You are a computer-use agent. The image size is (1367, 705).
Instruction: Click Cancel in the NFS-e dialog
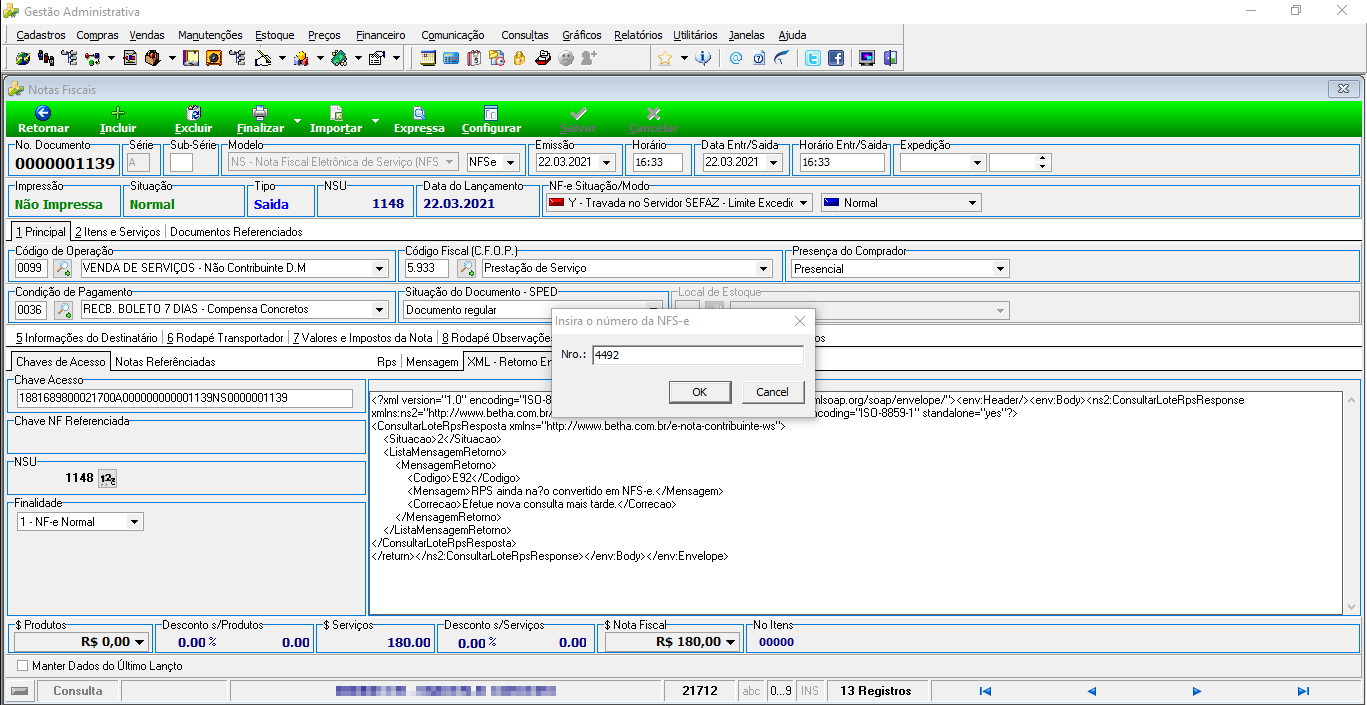(773, 392)
